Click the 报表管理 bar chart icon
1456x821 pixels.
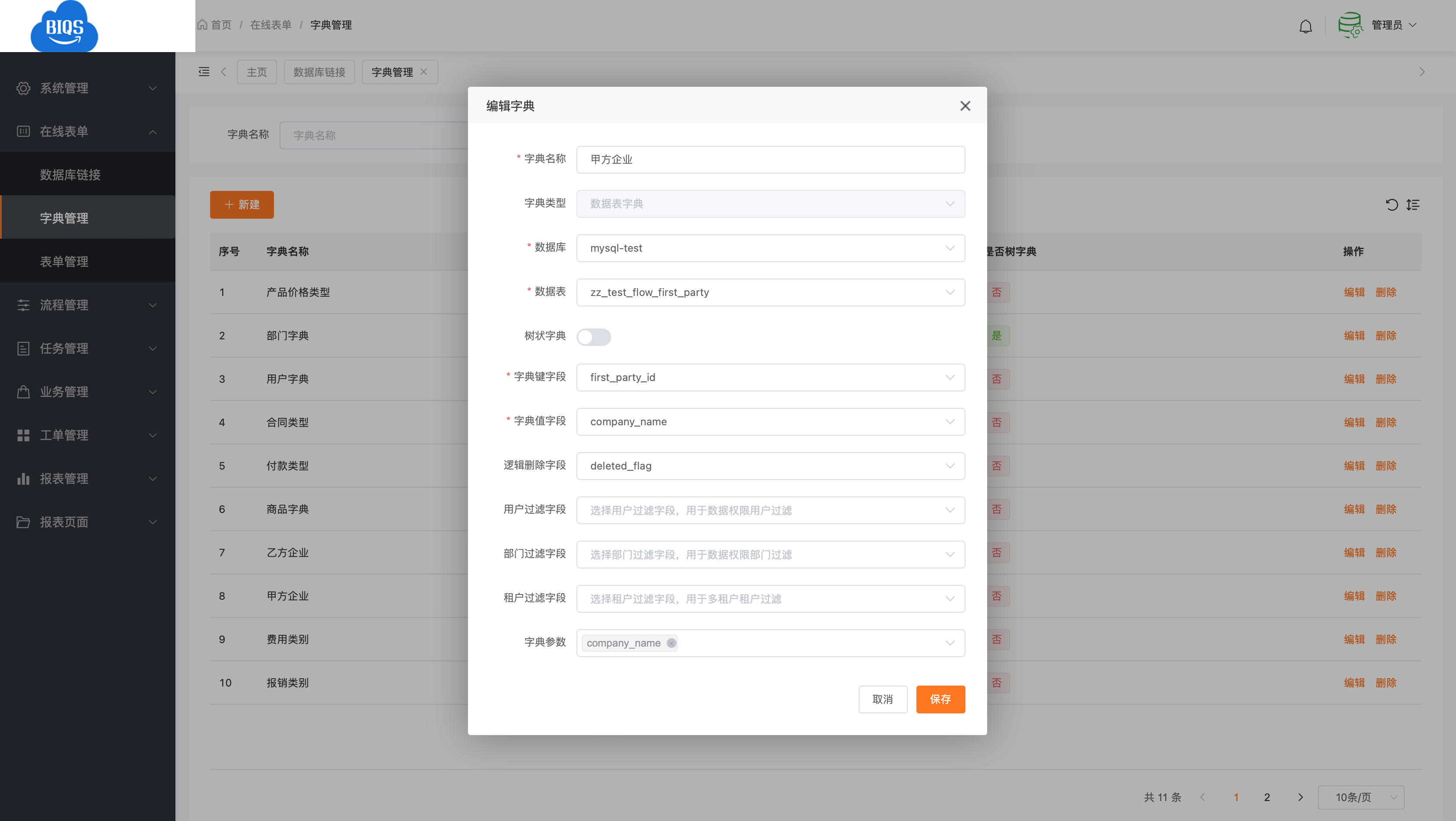23,479
